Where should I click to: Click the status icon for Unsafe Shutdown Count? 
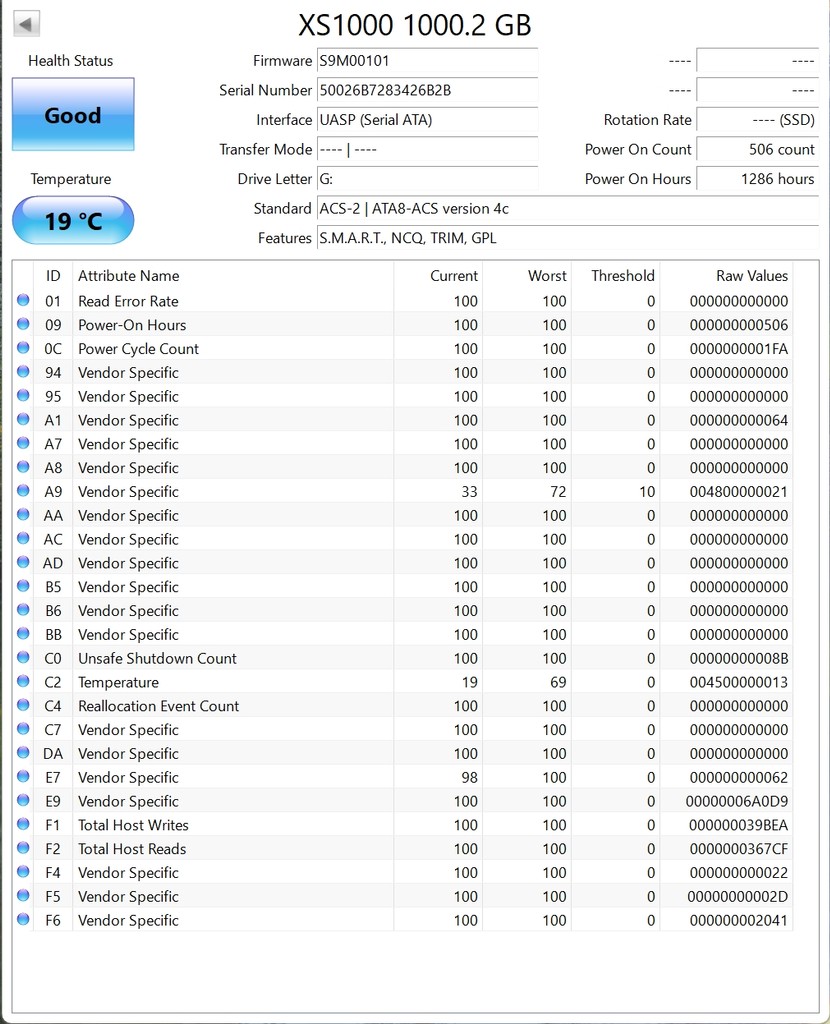tap(24, 658)
